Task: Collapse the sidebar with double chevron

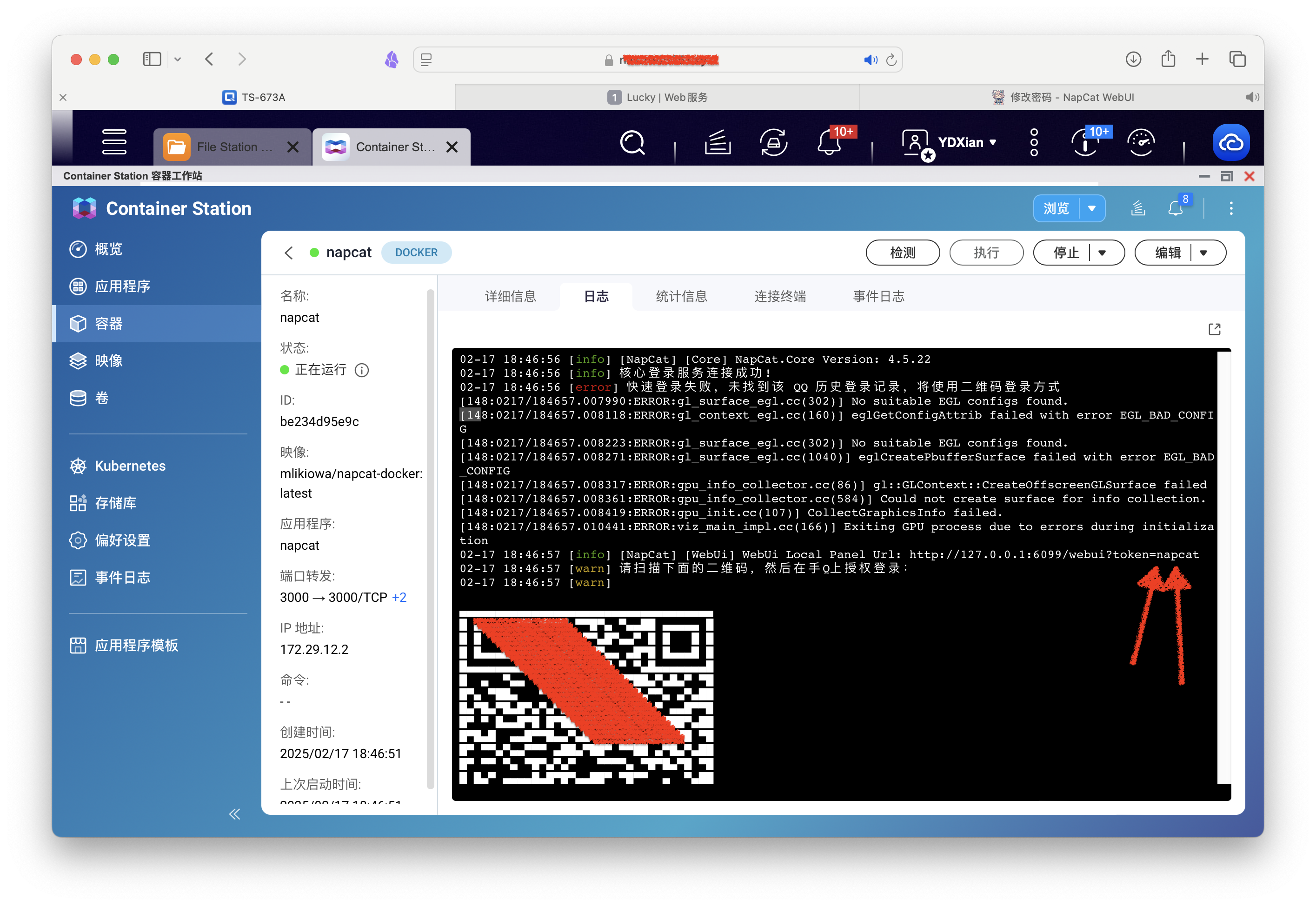Action: [x=234, y=814]
